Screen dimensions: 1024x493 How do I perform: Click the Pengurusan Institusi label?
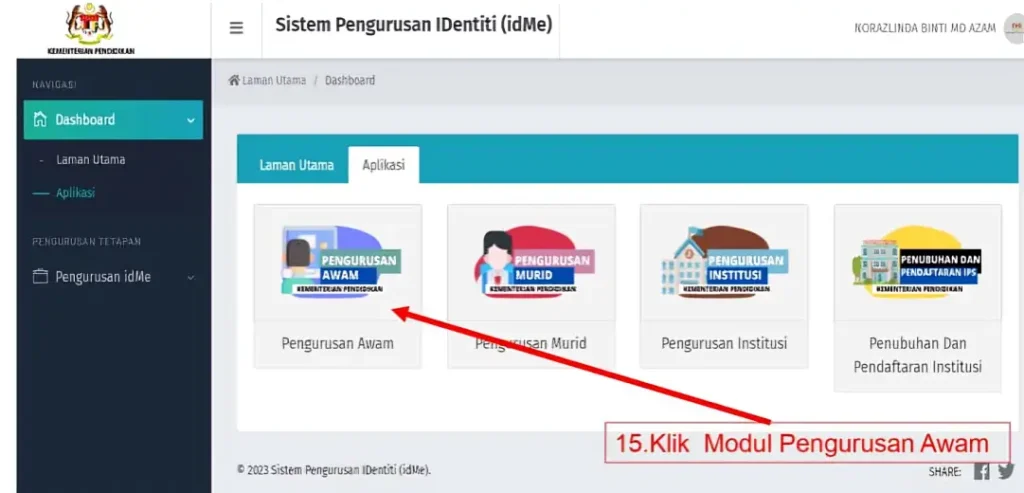[x=724, y=343]
